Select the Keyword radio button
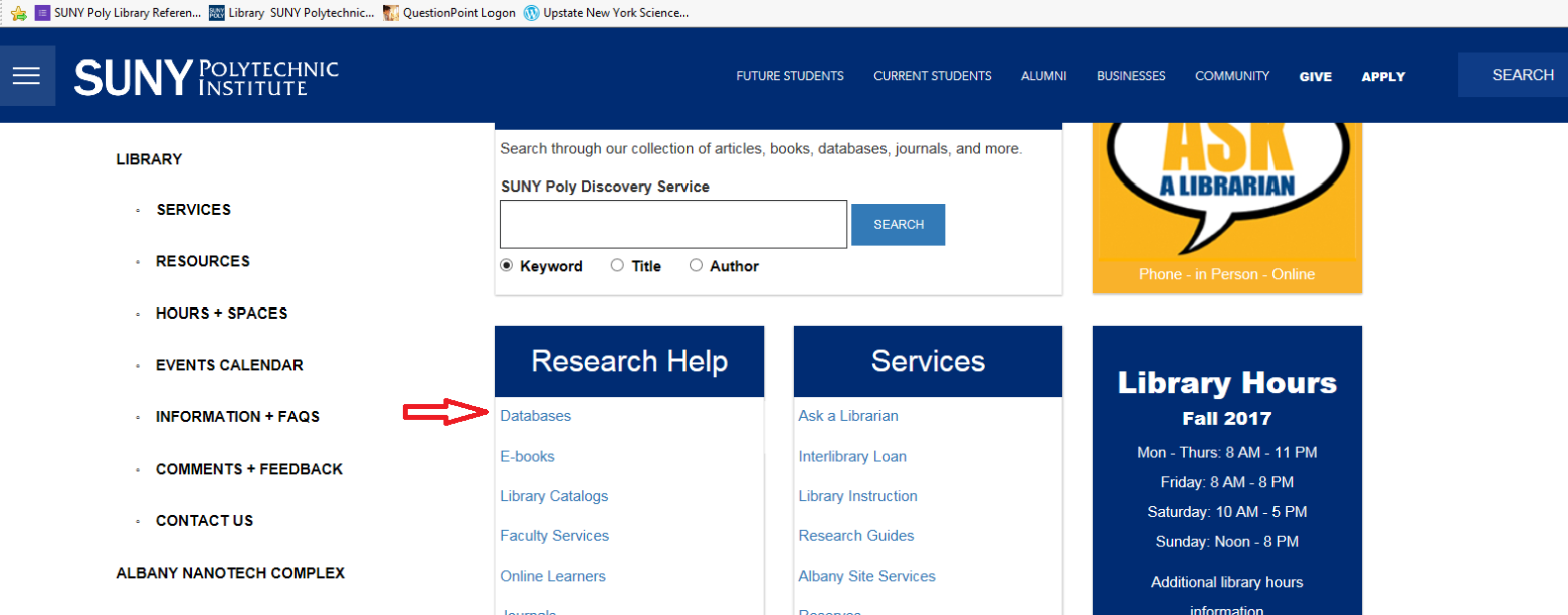 click(507, 265)
